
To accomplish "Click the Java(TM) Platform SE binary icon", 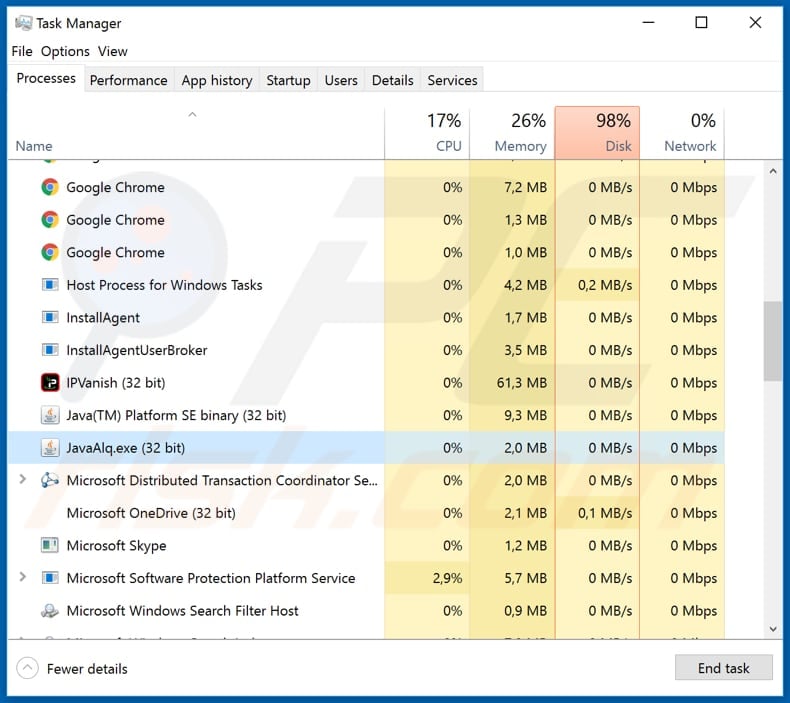I will tap(50, 415).
